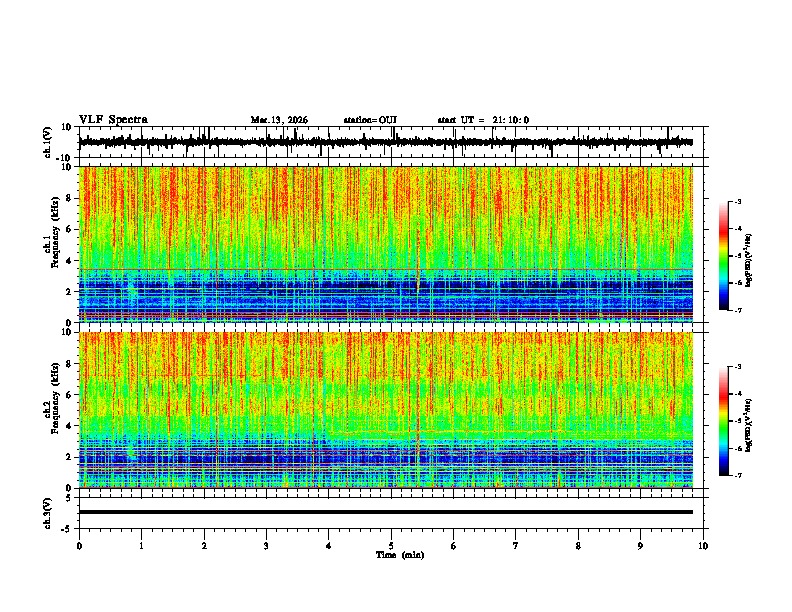Click the "8" kHz tick of ch.2 spectrogram
Image resolution: width=792 pixels, height=612 pixels.
[69, 364]
